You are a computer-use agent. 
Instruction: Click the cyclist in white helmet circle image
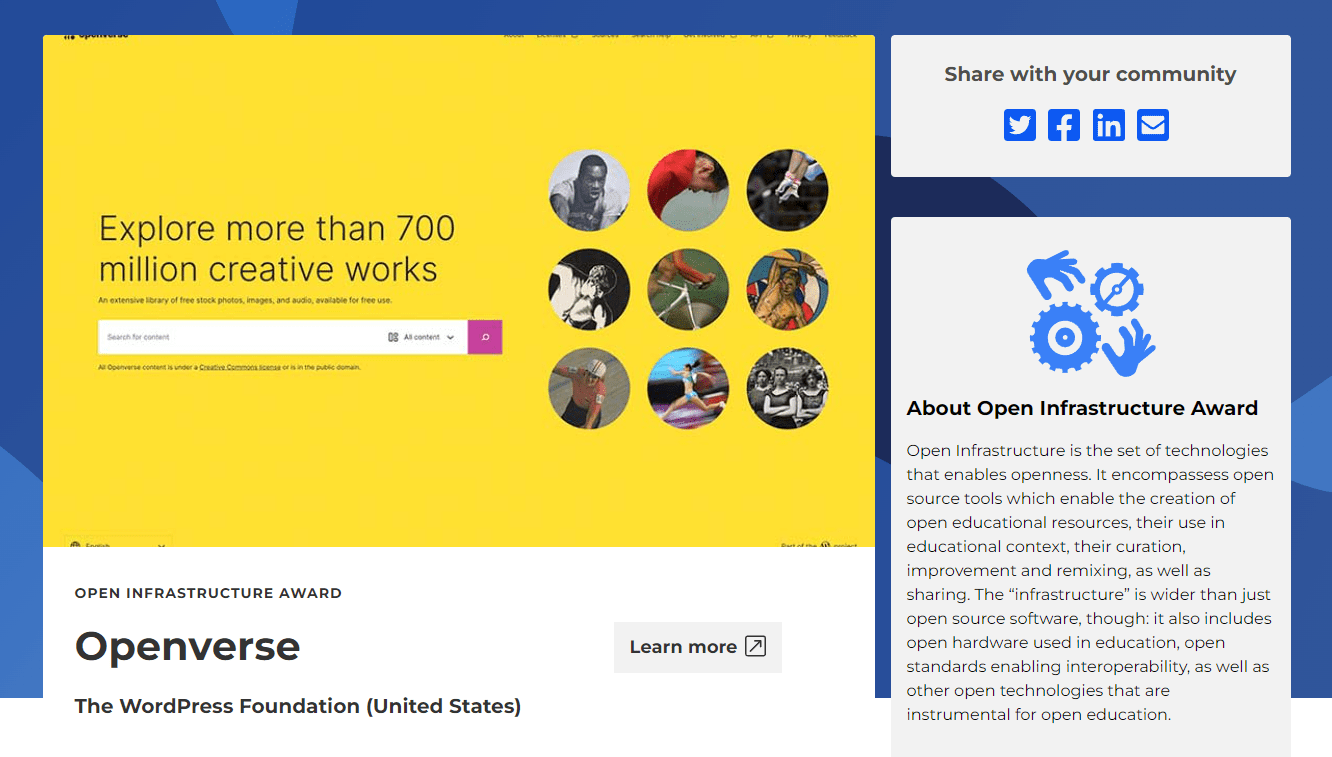589,388
